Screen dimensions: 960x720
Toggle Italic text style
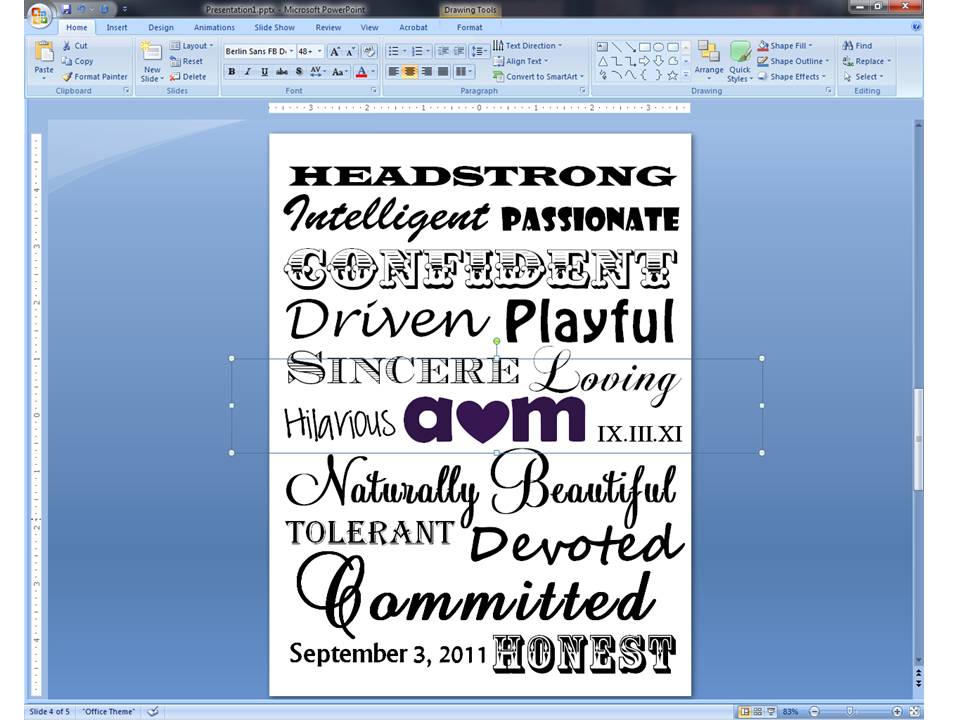pyautogui.click(x=248, y=72)
